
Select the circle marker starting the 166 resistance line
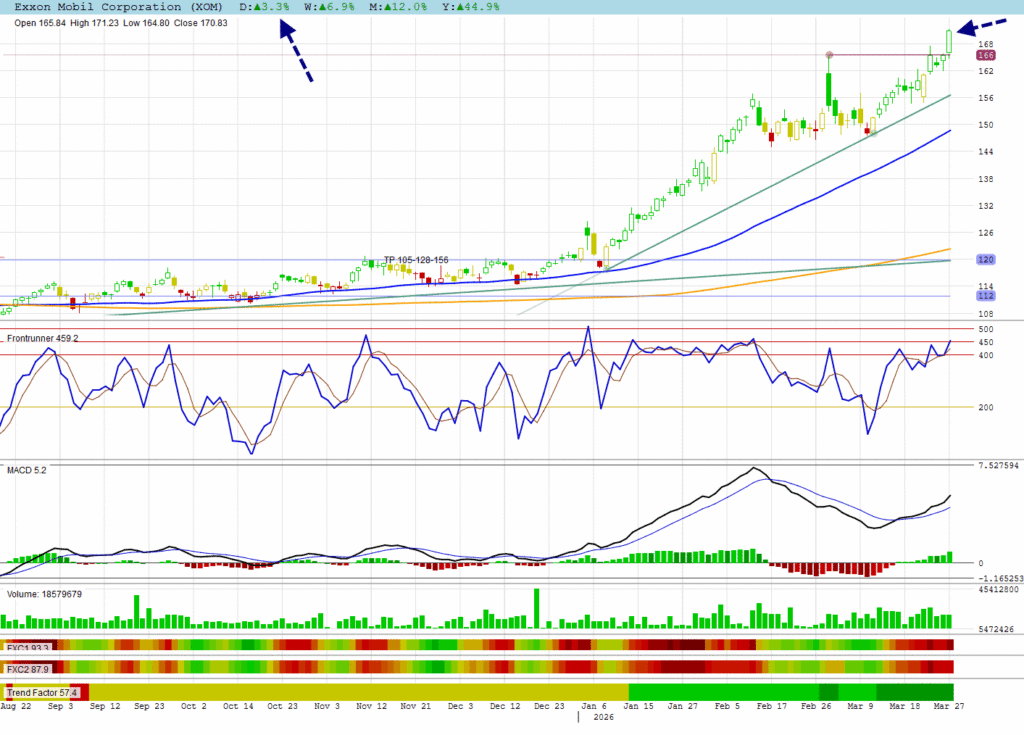[829, 55]
